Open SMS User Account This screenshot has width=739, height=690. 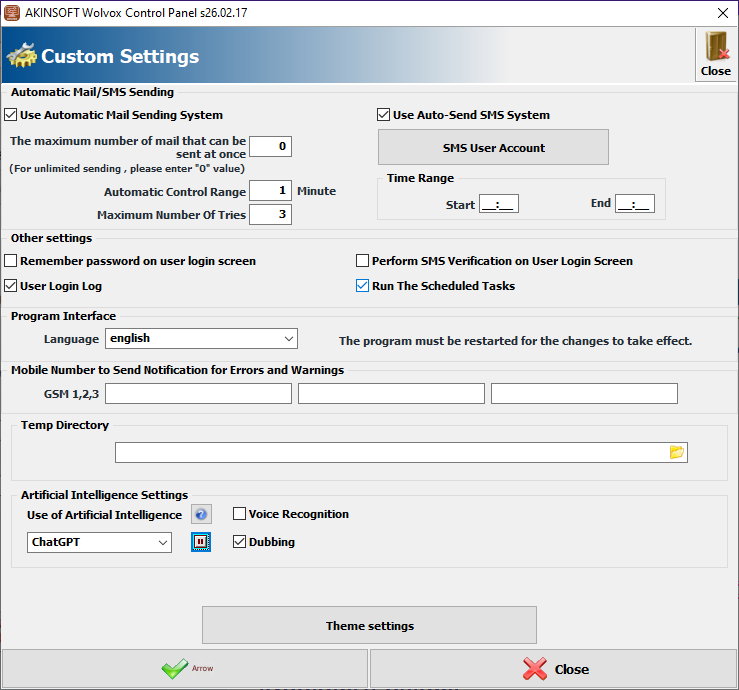click(x=493, y=148)
